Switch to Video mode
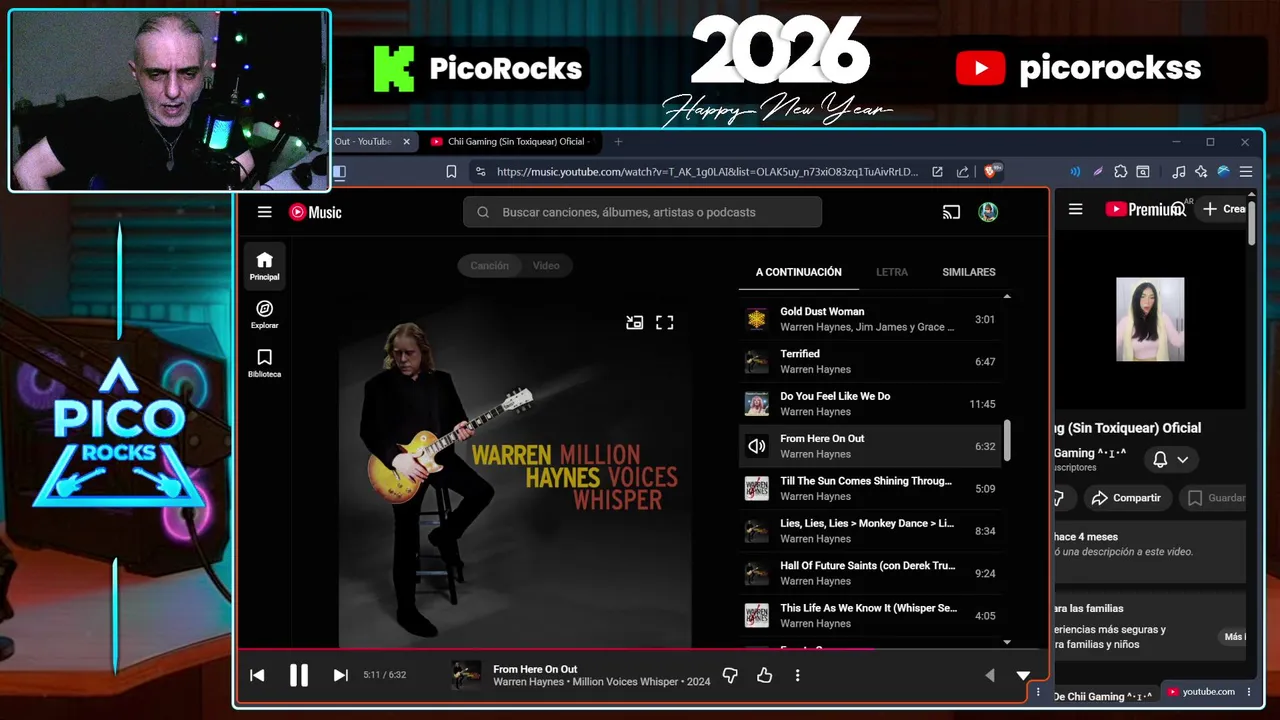 coord(546,265)
